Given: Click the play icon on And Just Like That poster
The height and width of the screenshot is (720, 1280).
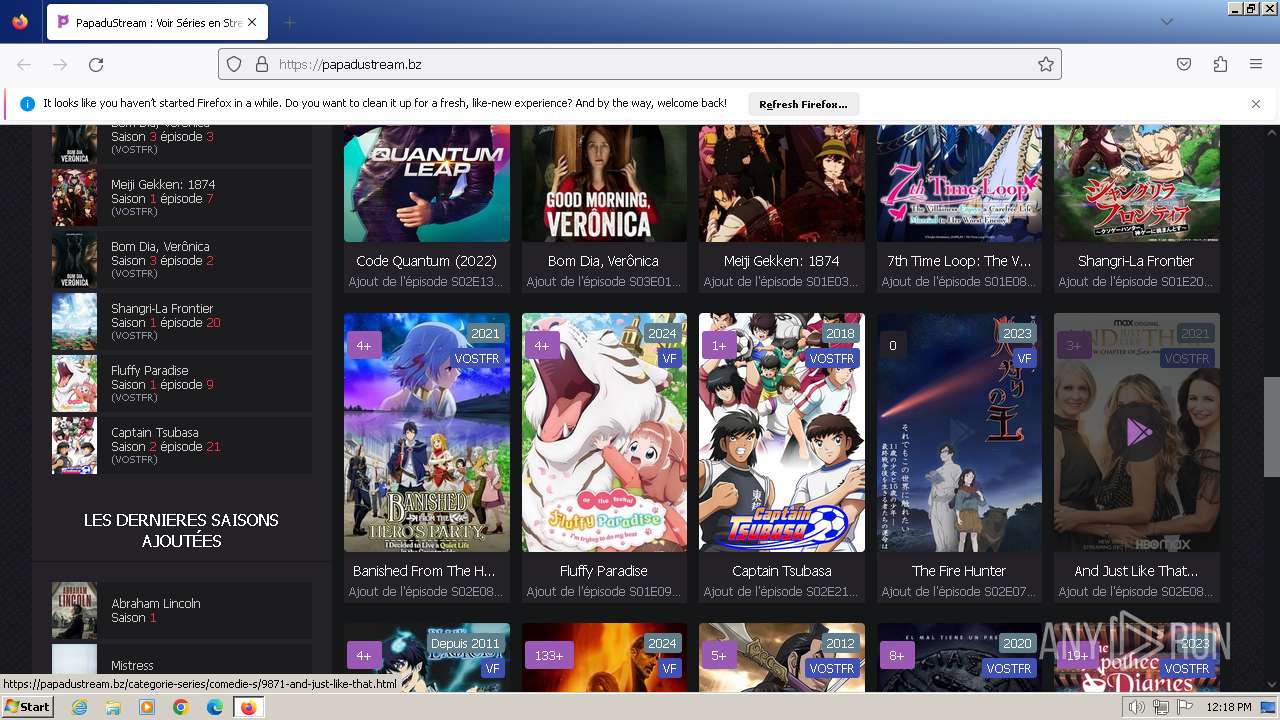Looking at the screenshot, I should (1137, 432).
